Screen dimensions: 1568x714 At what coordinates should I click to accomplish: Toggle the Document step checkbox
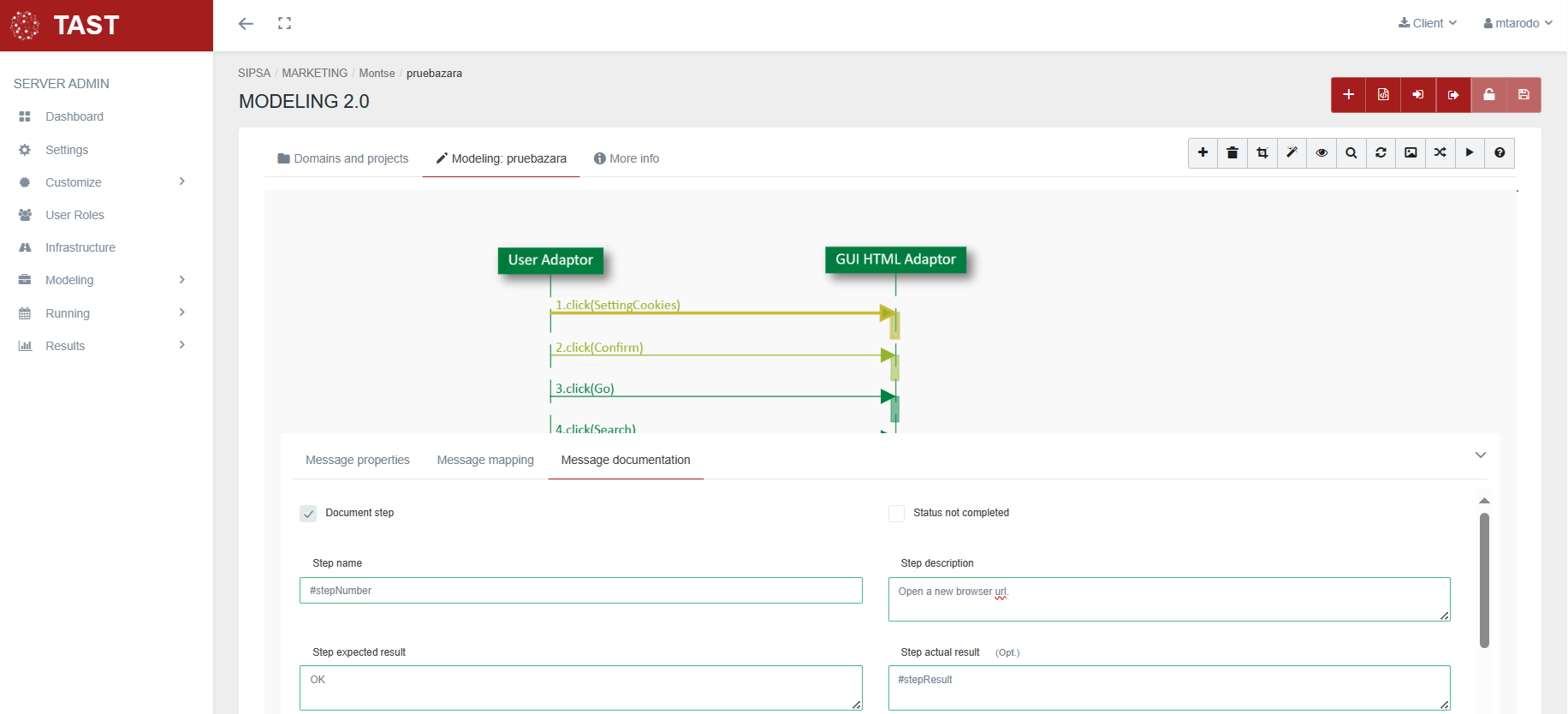pos(308,514)
